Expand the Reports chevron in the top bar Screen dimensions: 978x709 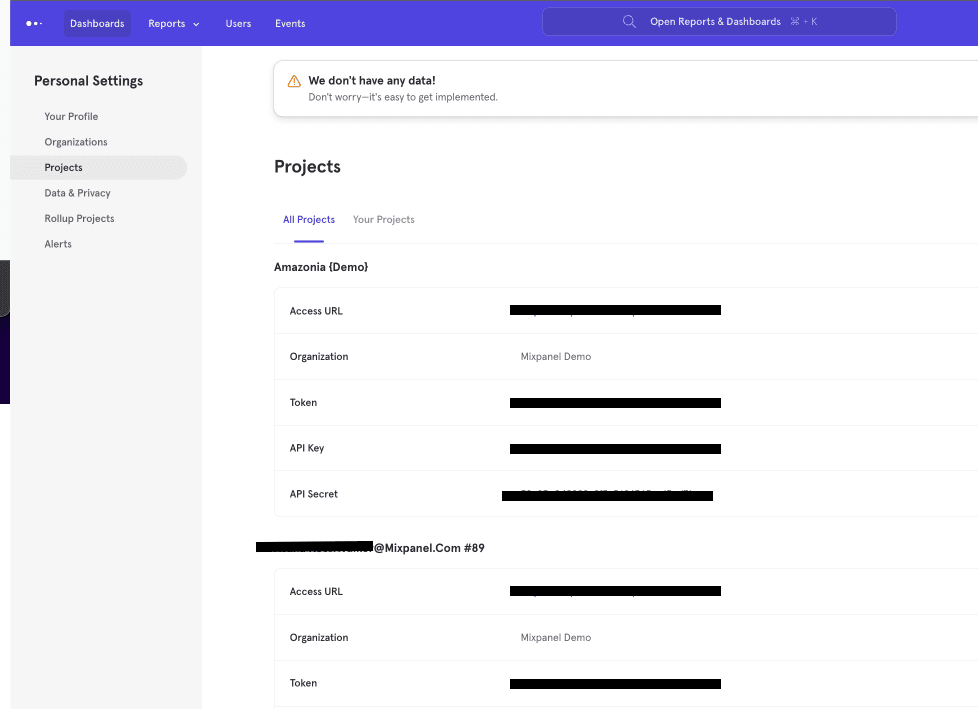[196, 24]
